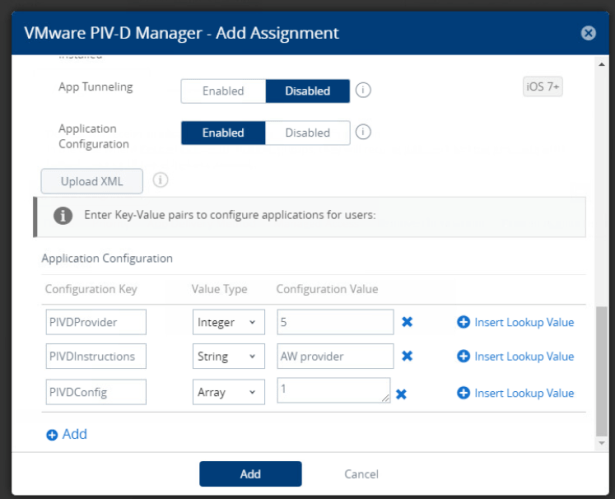Focus the PIVDProvider configuration key field
This screenshot has height=499, width=615.
pyautogui.click(x=96, y=322)
